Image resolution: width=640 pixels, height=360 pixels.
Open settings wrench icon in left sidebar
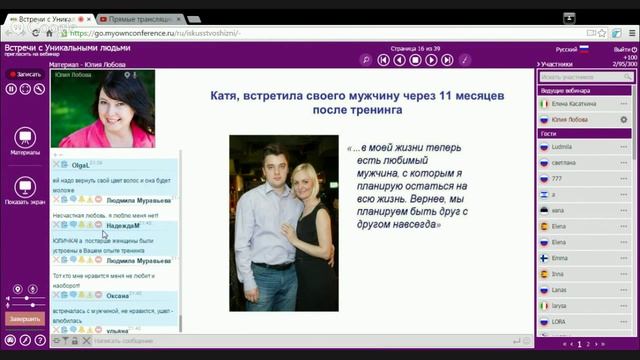[39, 89]
